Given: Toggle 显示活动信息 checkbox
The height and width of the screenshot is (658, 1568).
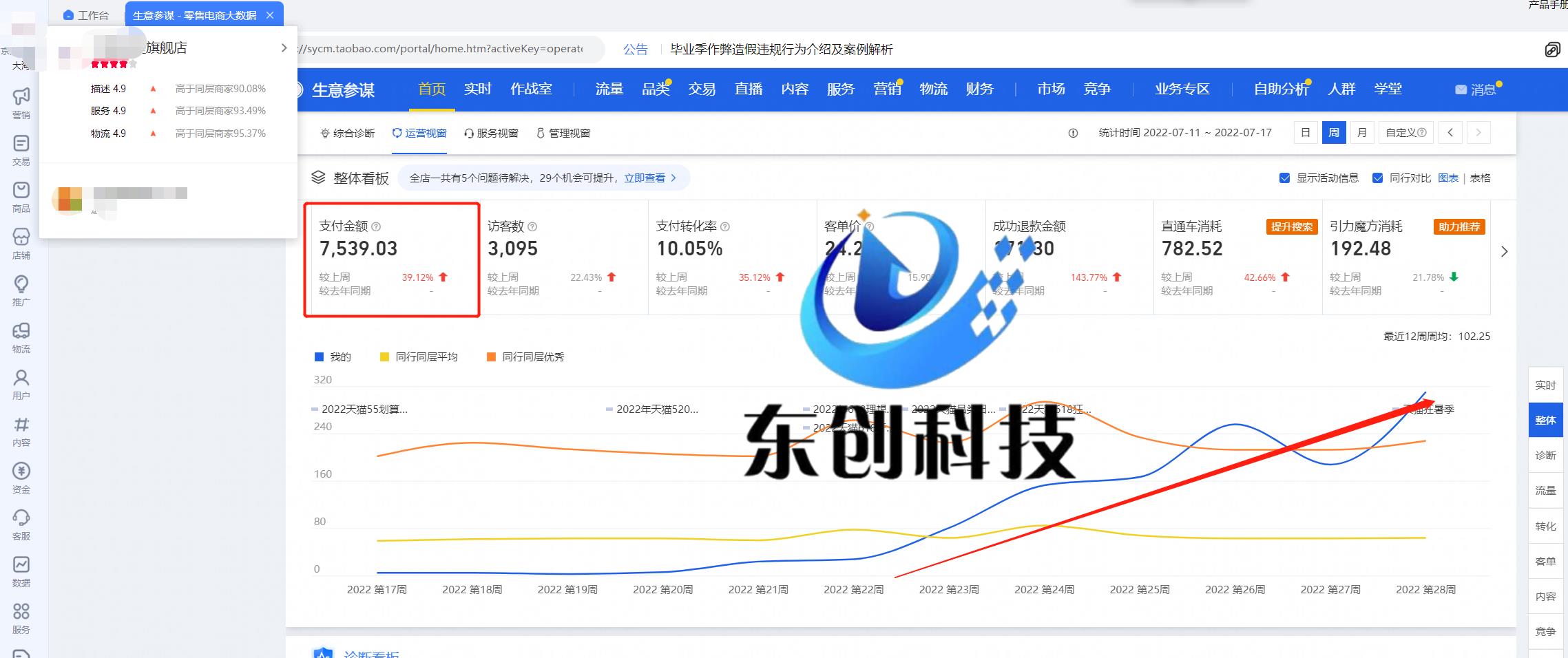Looking at the screenshot, I should point(1284,178).
